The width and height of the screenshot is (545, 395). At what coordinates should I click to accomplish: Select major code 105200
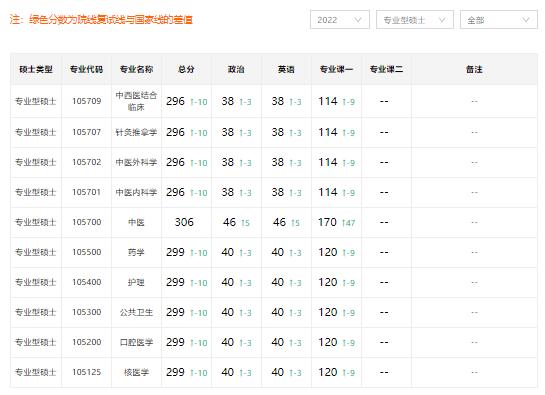pyautogui.click(x=87, y=342)
